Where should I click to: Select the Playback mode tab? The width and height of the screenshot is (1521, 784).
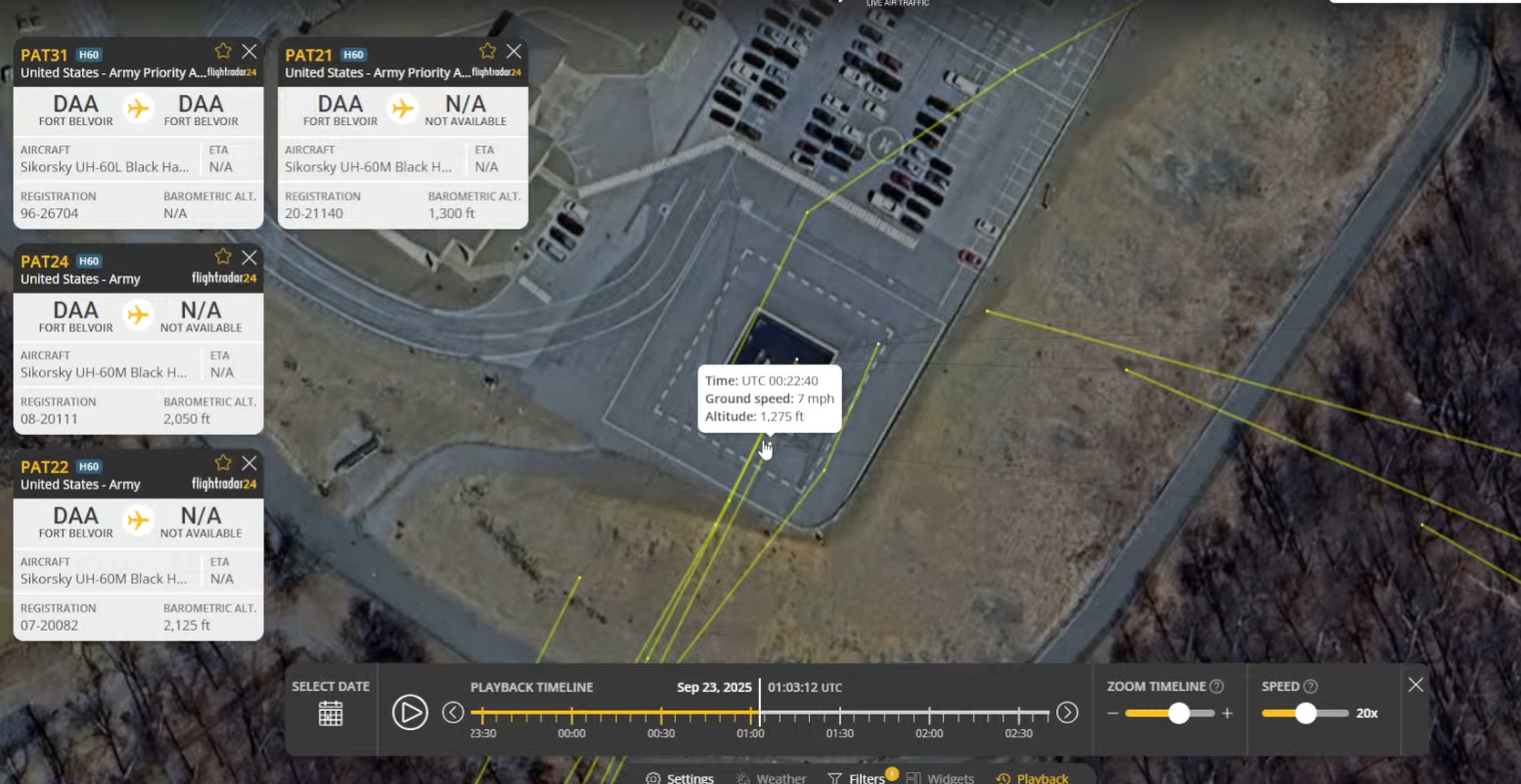point(1033,778)
